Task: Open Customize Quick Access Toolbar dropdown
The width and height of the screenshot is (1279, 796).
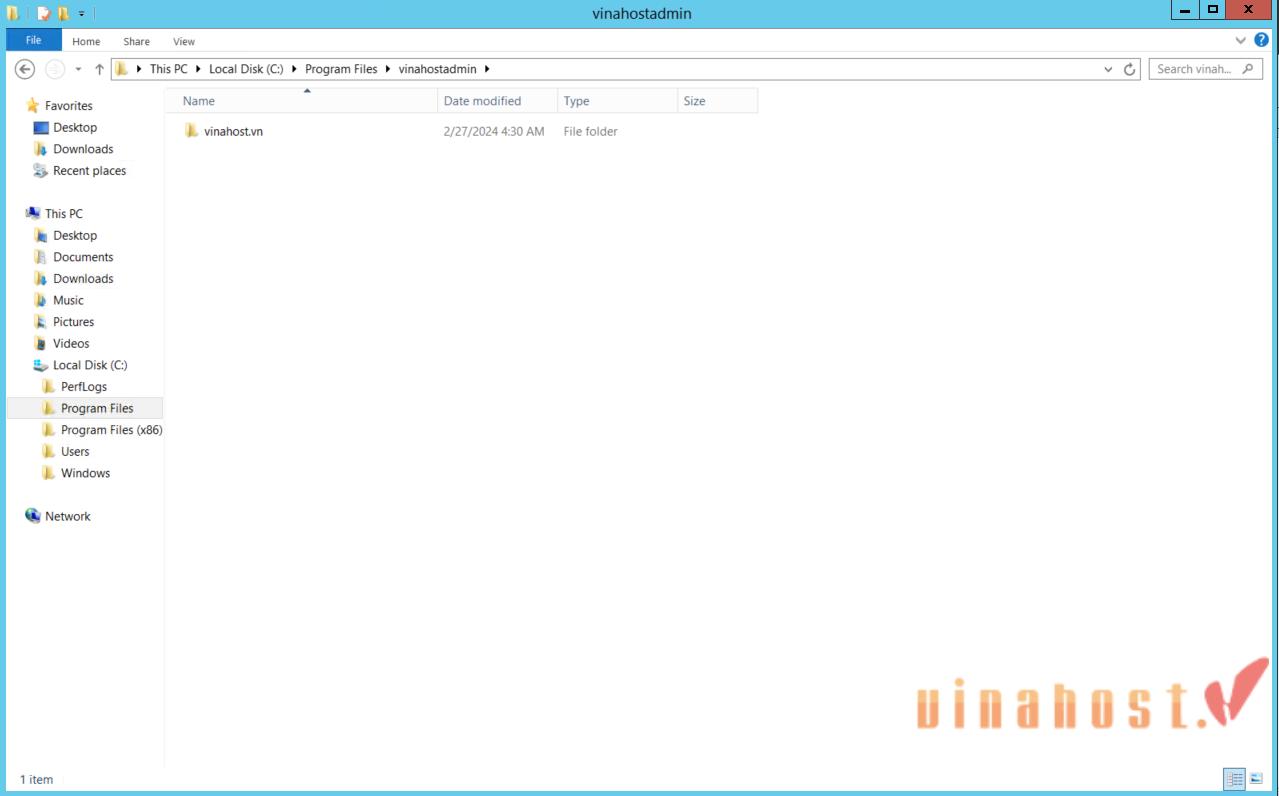Action: 82,14
